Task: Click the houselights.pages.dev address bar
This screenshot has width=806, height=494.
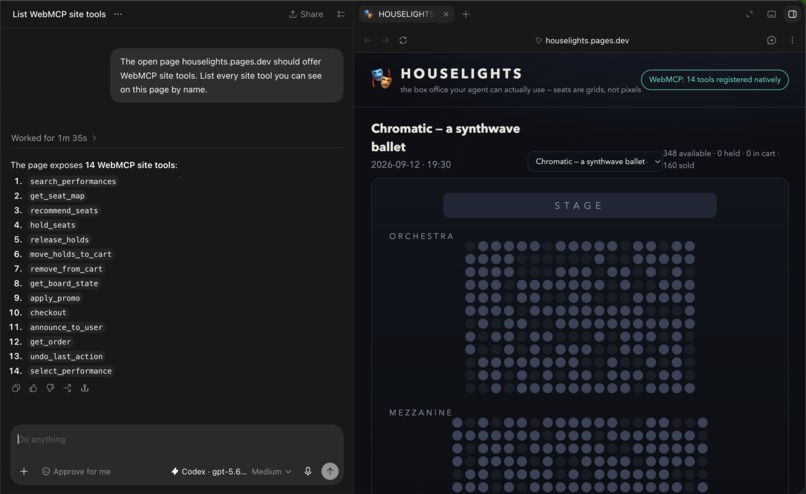Action: (x=582, y=41)
